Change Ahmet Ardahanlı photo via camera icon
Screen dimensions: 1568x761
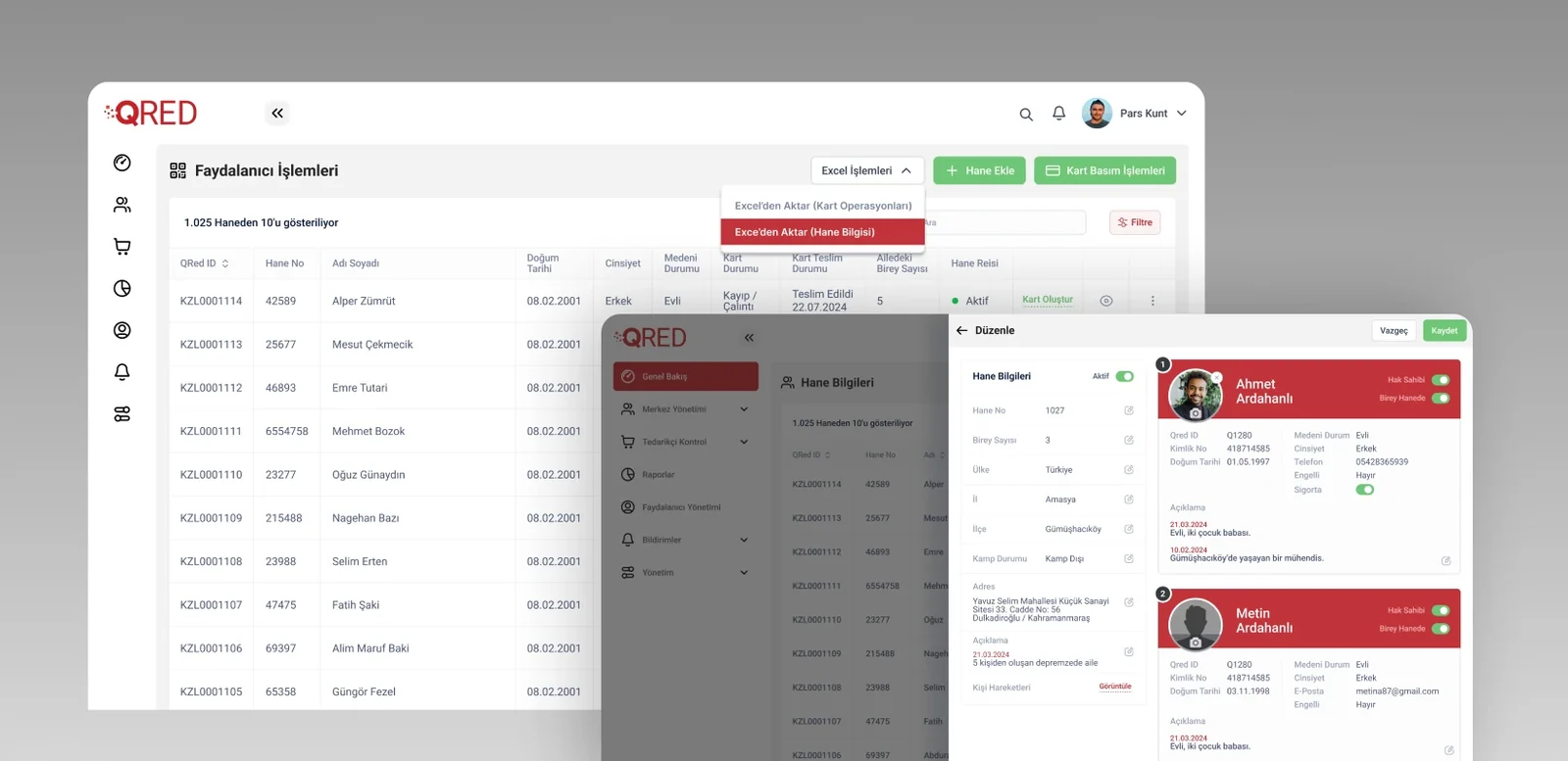click(1196, 413)
